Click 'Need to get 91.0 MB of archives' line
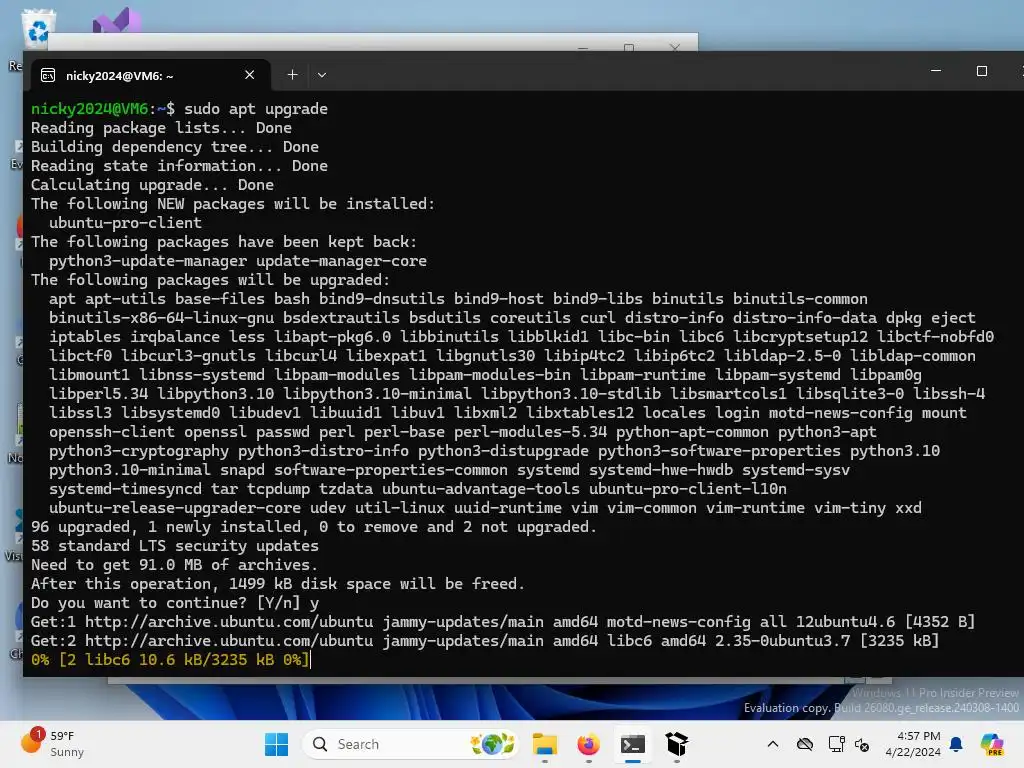 (174, 565)
